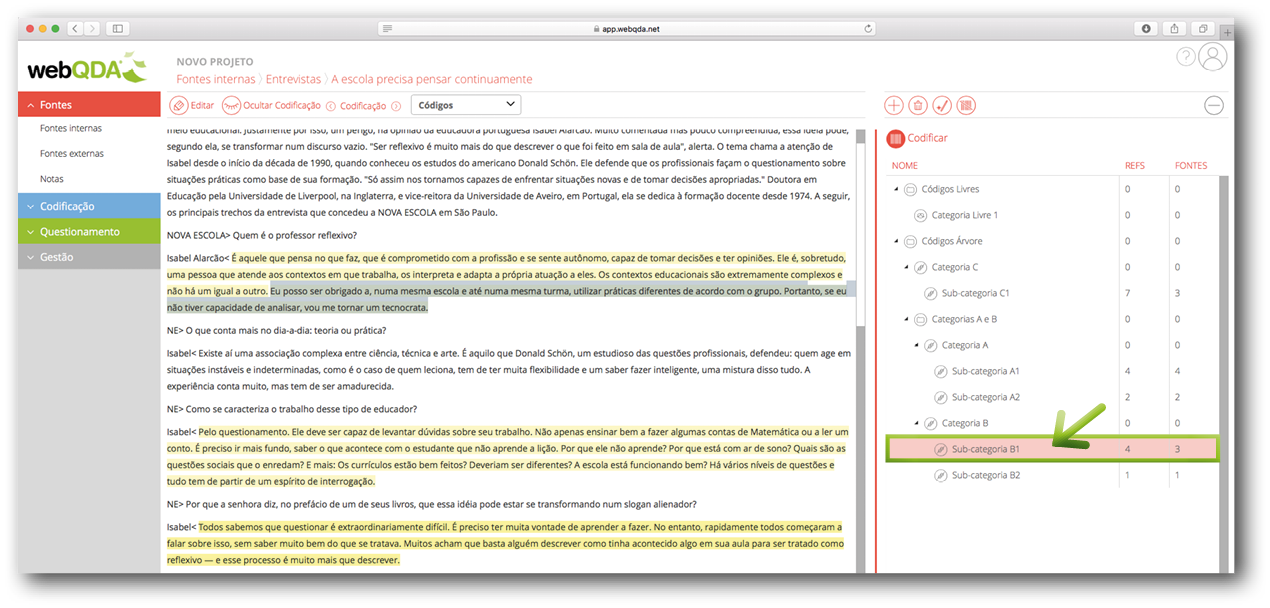Expand the Questionamento sidebar section
The image size is (1270, 608).
point(89,232)
